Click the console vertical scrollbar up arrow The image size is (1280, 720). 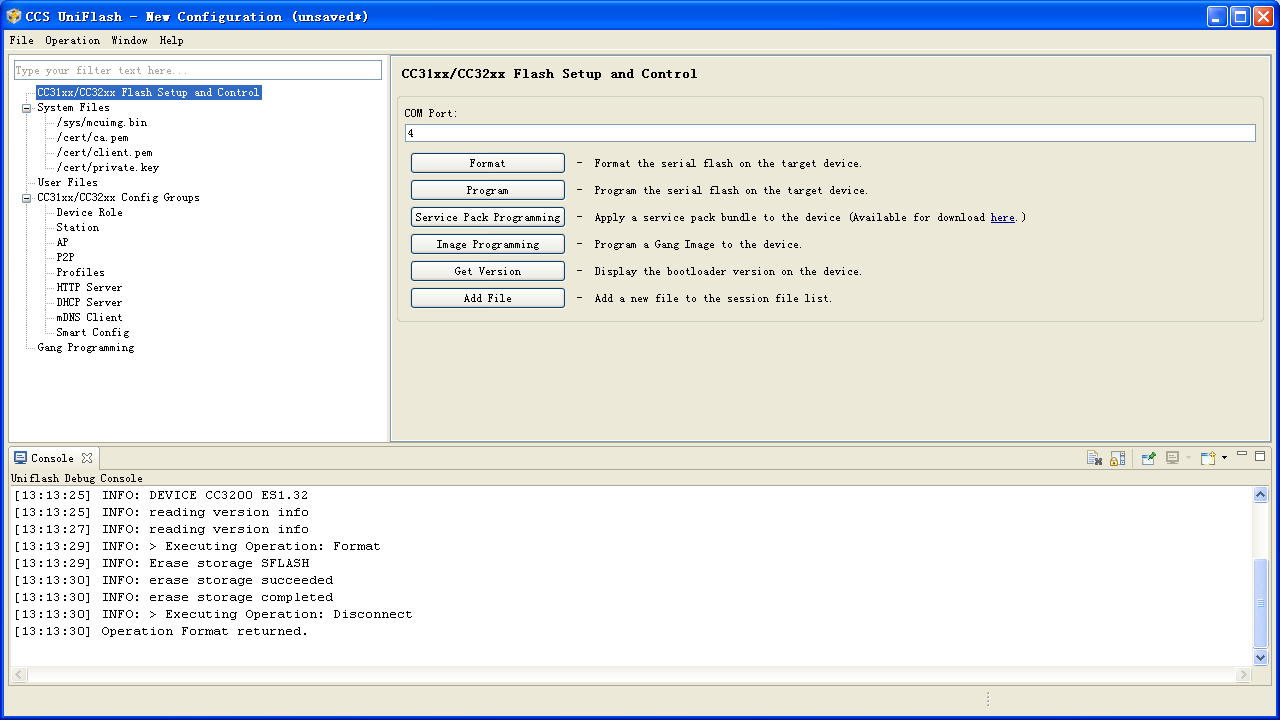point(1260,495)
